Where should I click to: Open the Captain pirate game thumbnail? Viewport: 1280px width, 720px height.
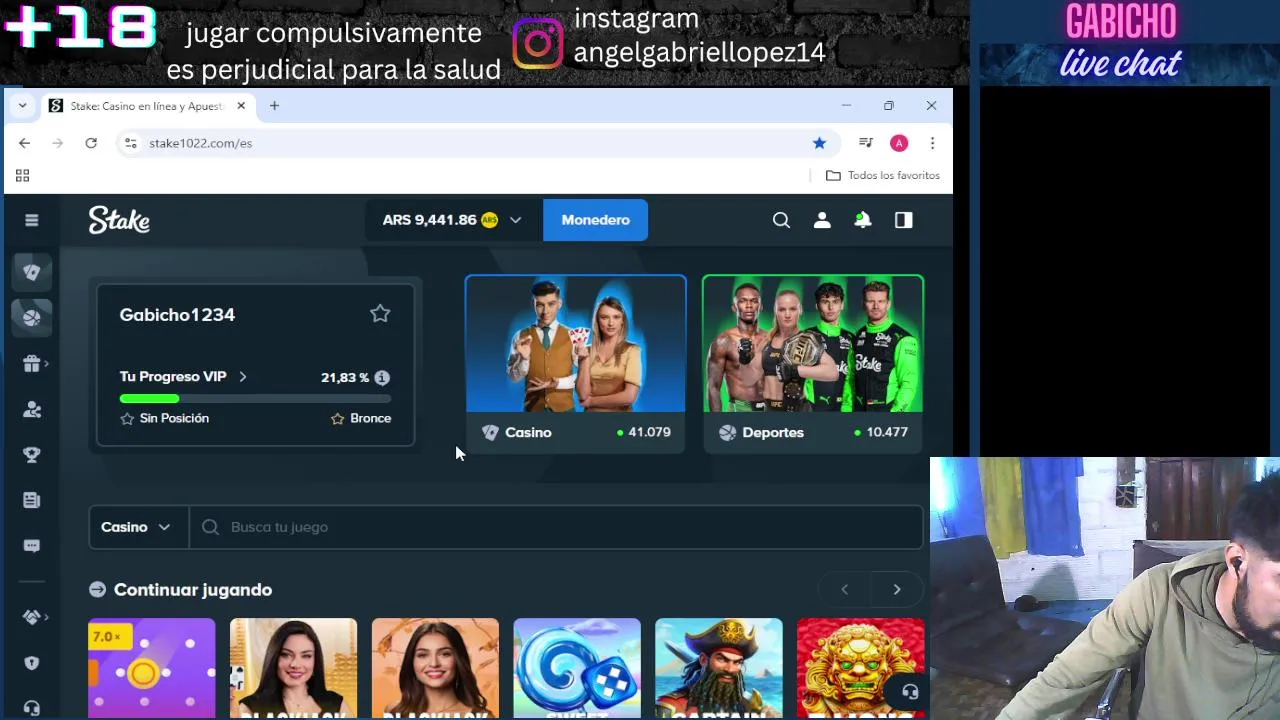(x=719, y=668)
